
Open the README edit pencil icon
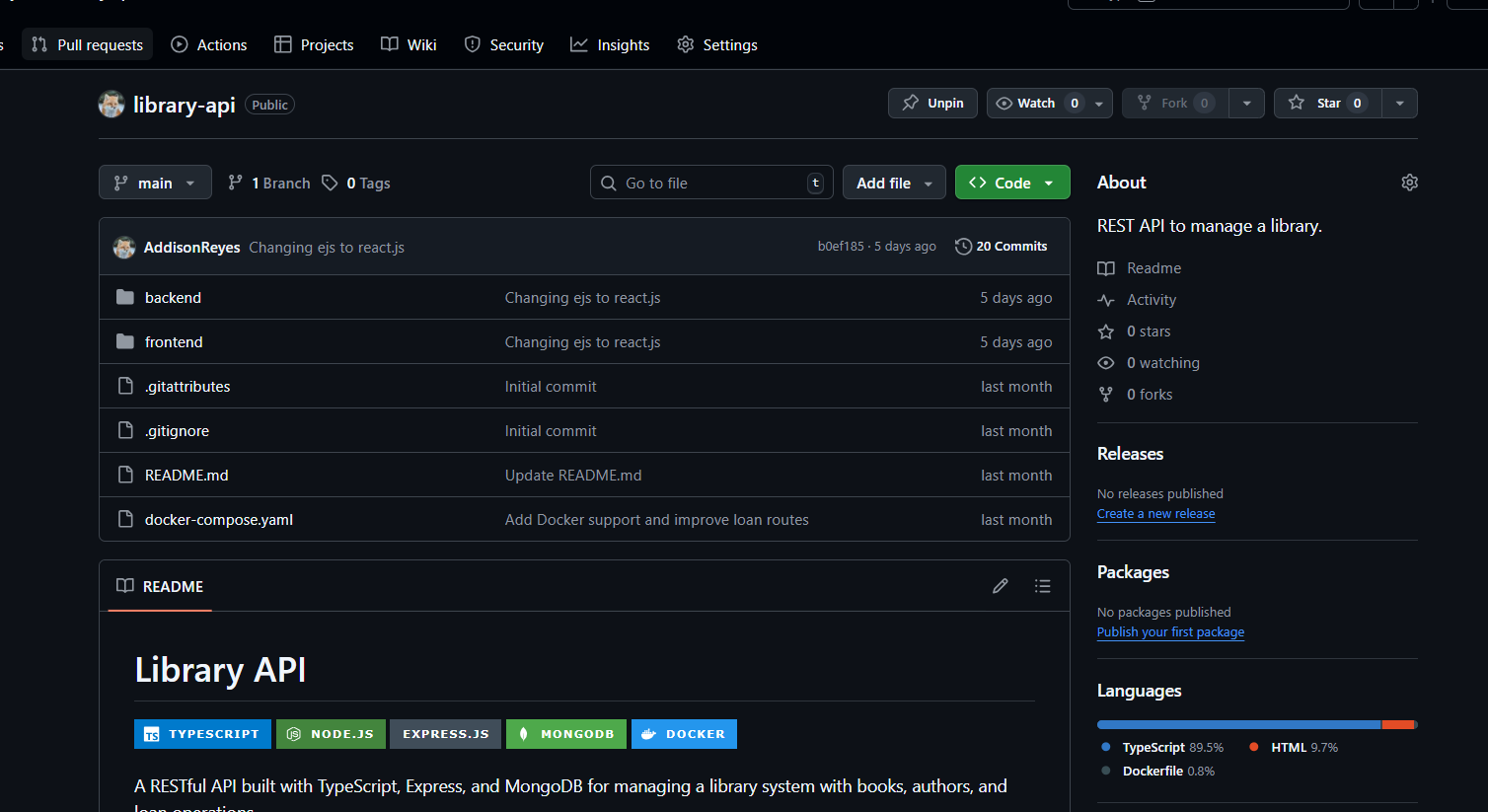(1000, 585)
